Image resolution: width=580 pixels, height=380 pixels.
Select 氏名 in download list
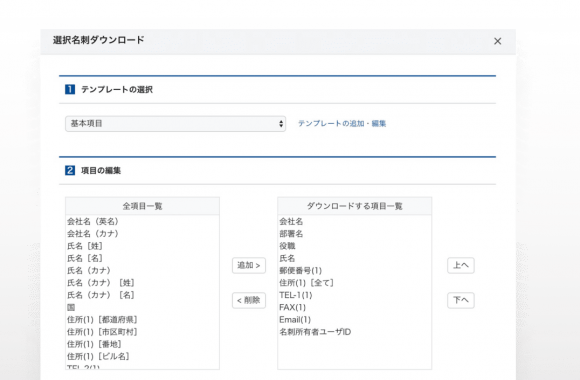(x=354, y=258)
